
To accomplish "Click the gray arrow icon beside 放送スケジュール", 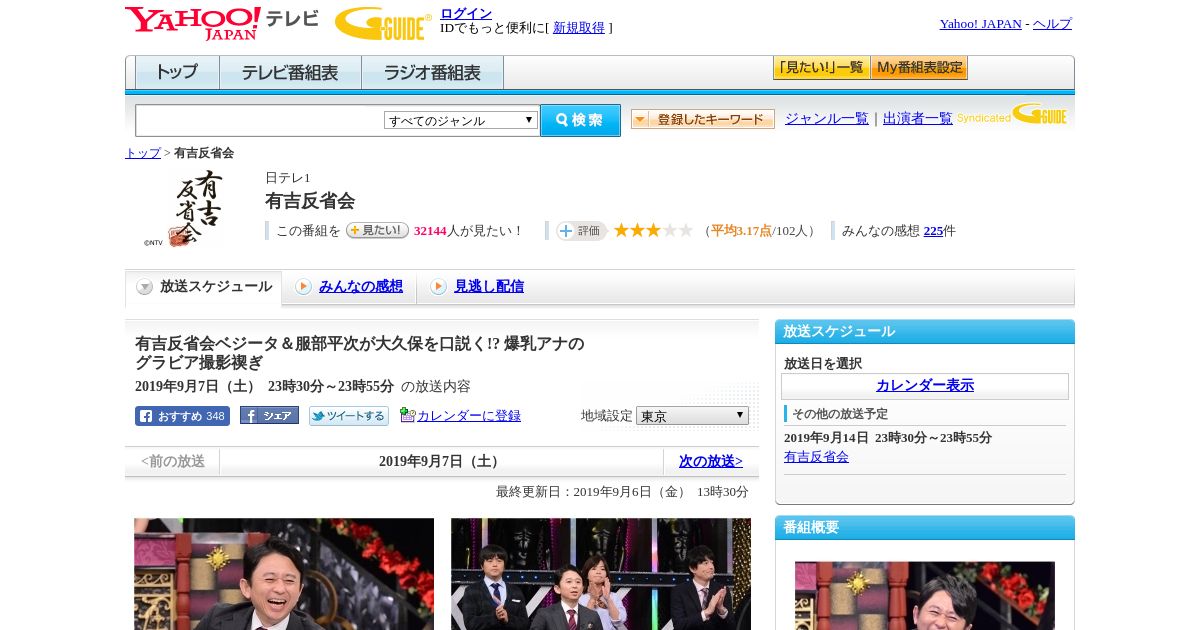I will pyautogui.click(x=145, y=287).
